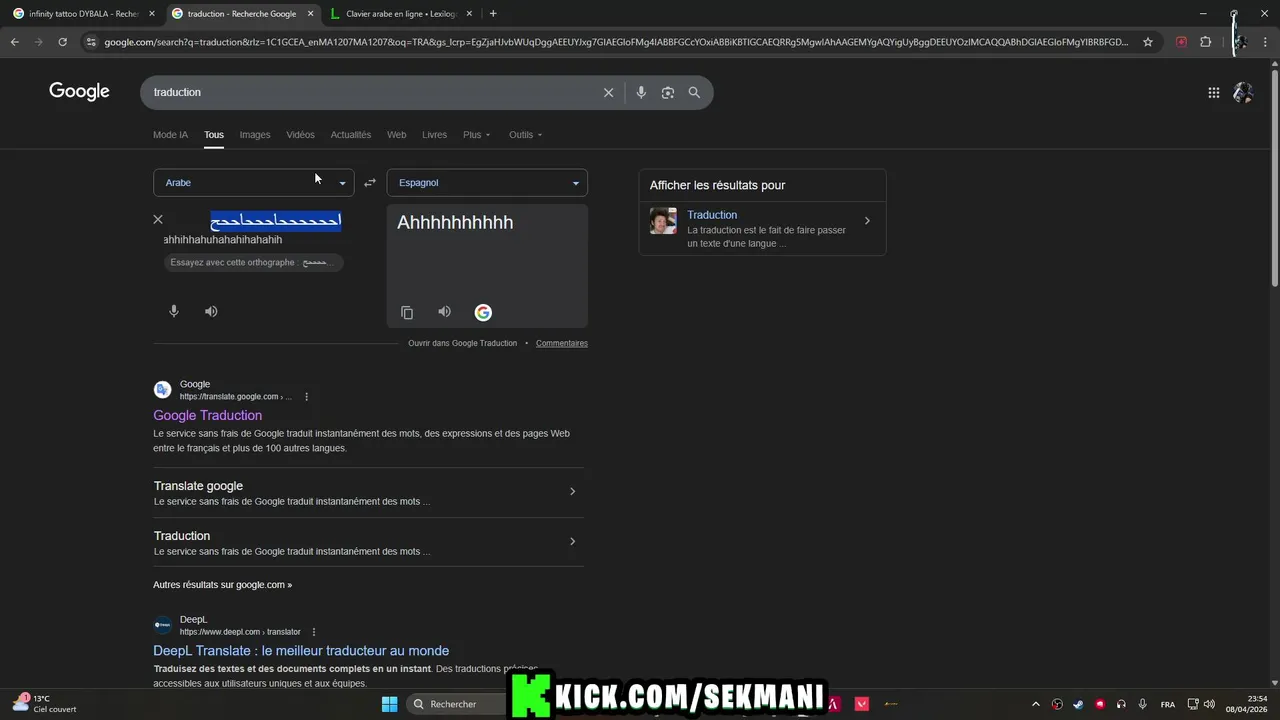Image resolution: width=1280 pixels, height=720 pixels.
Task: Open the Google apps grid
Action: 1213,92
